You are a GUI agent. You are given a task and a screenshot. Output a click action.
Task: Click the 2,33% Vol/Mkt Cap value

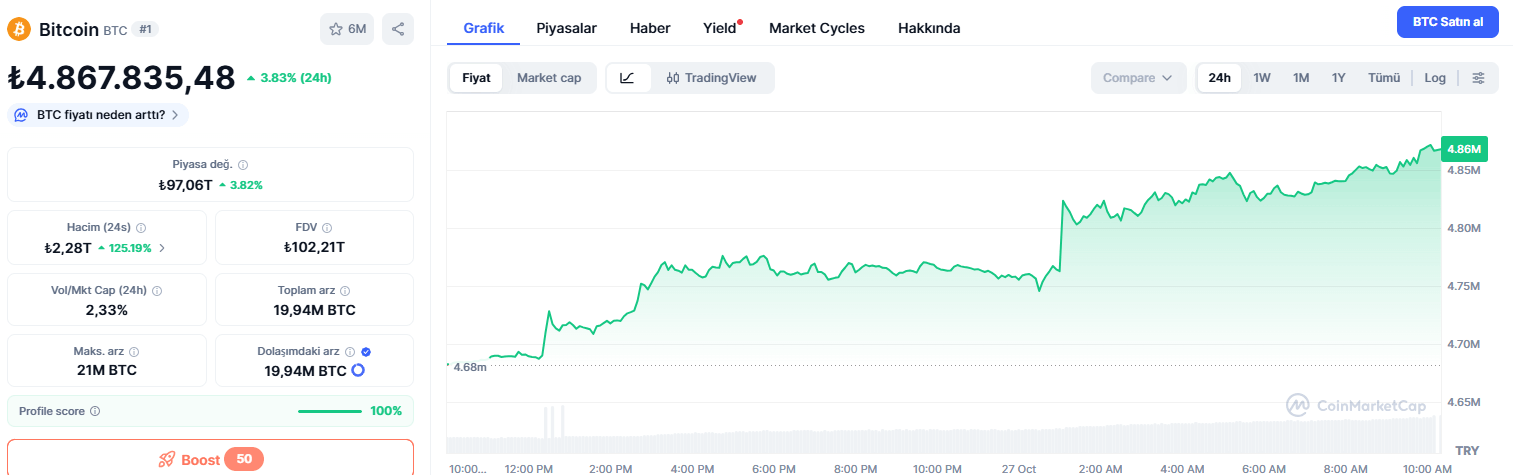(x=107, y=310)
